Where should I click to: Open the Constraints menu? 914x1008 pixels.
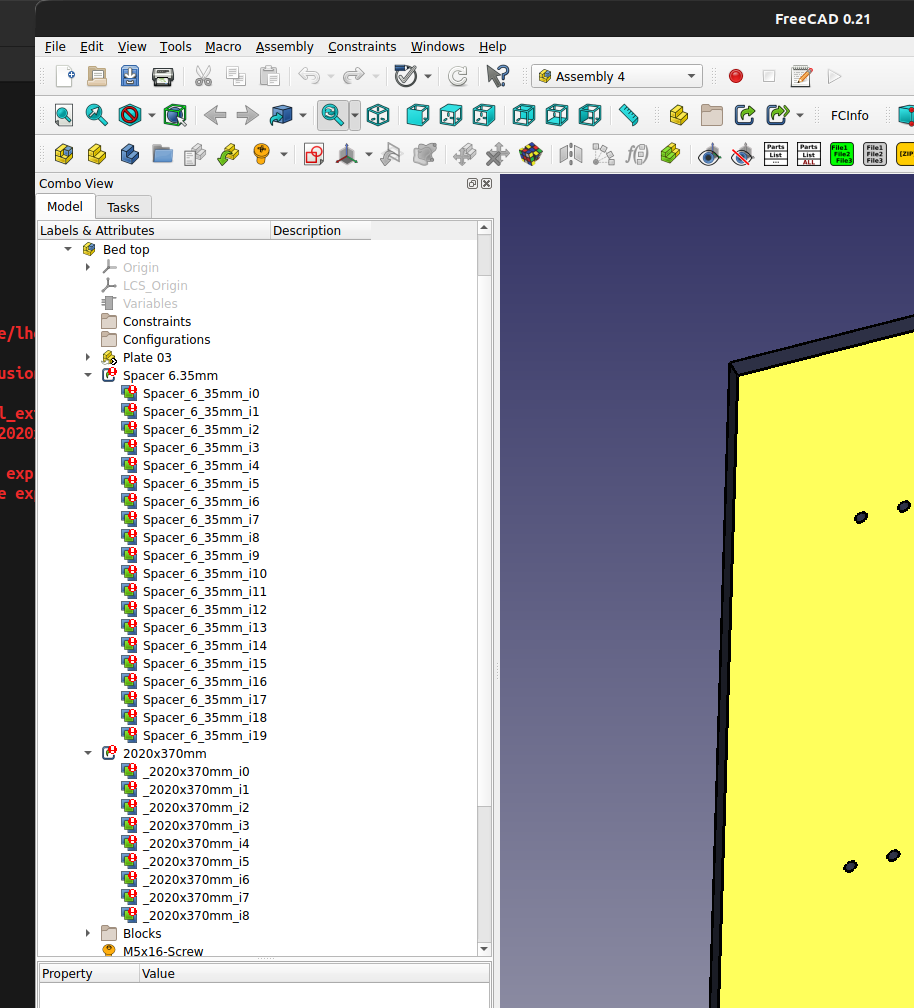pyautogui.click(x=362, y=47)
